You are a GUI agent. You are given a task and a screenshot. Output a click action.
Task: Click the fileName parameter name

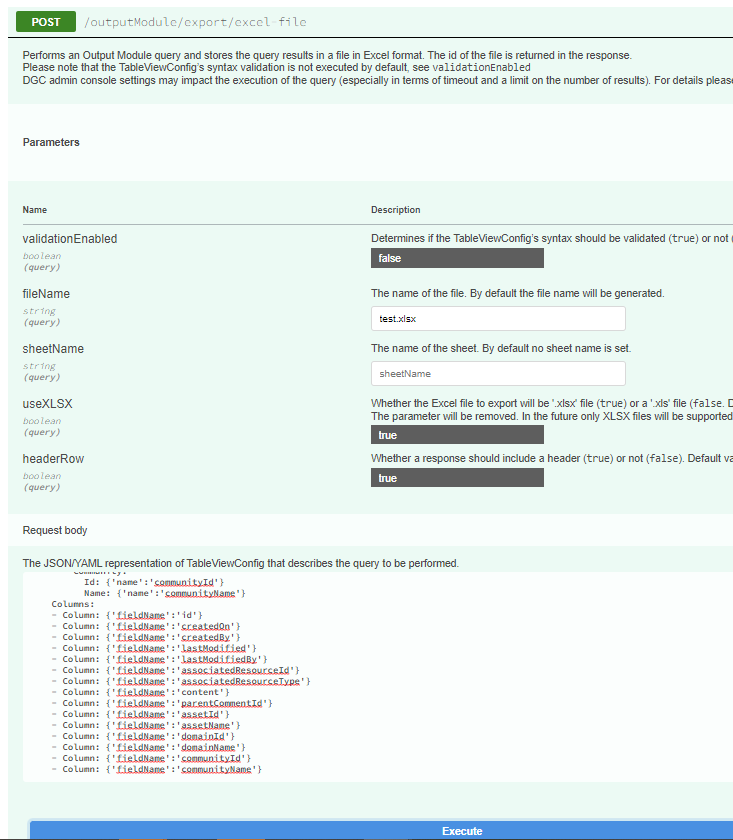[46, 294]
